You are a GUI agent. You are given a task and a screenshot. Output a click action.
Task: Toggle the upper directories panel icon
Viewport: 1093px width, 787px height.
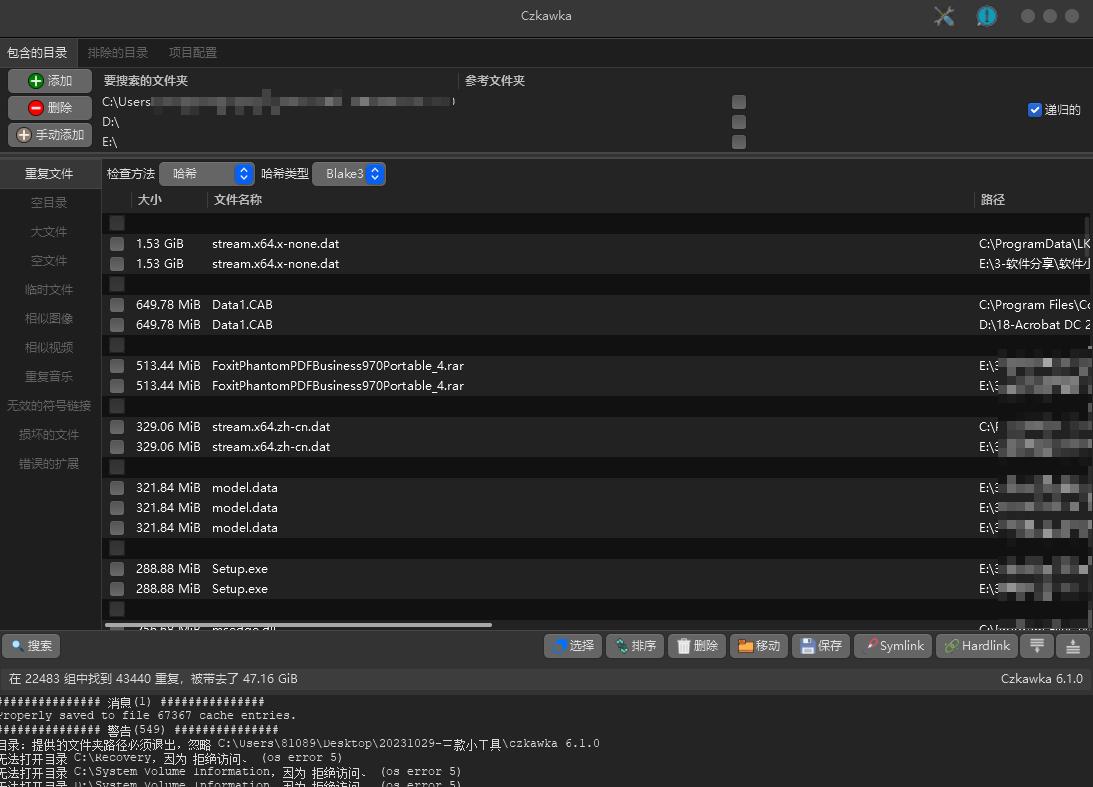[x=1073, y=646]
